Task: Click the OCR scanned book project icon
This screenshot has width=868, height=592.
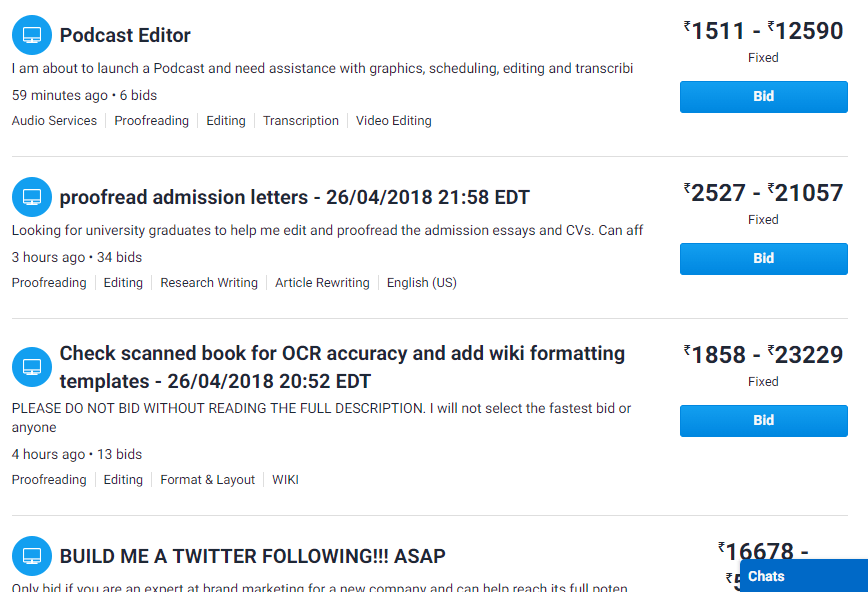Action: click(x=32, y=367)
